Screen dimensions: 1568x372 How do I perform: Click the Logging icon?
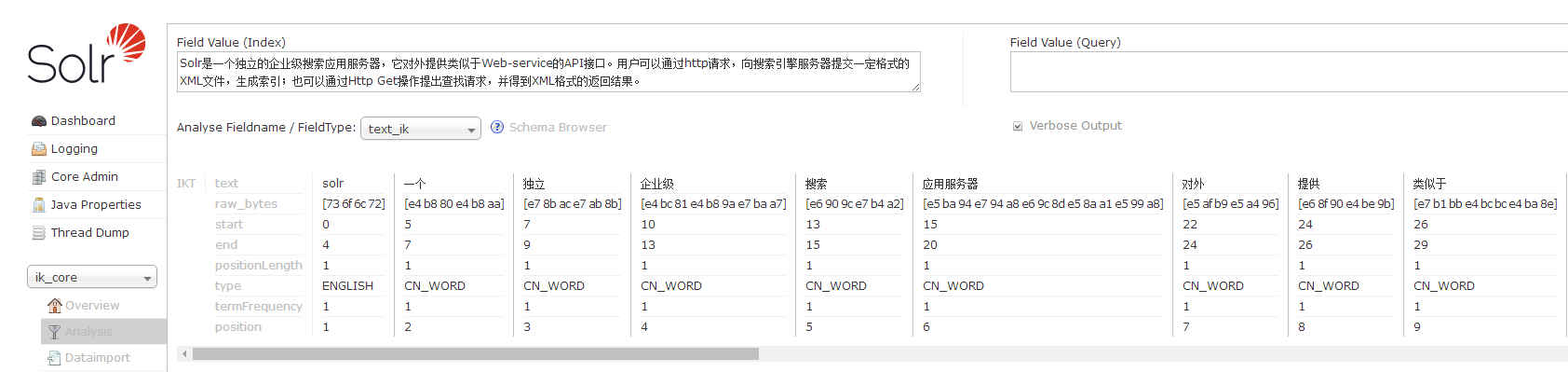click(x=39, y=149)
